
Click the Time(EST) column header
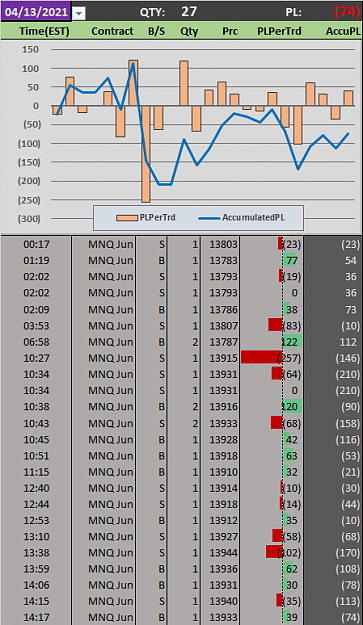(x=44, y=31)
